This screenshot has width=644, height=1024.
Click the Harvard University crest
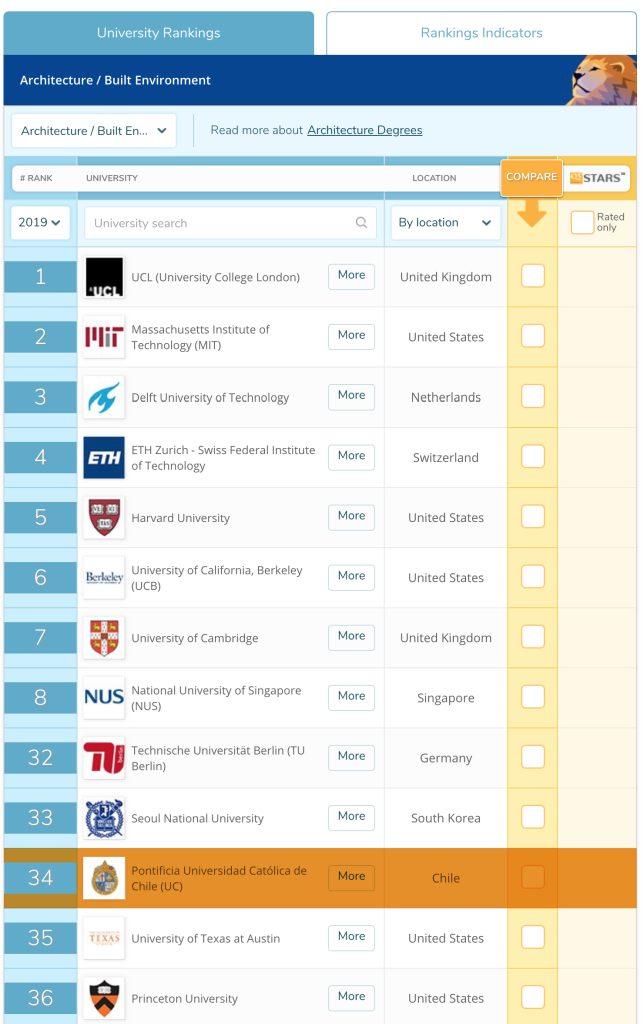tap(104, 517)
